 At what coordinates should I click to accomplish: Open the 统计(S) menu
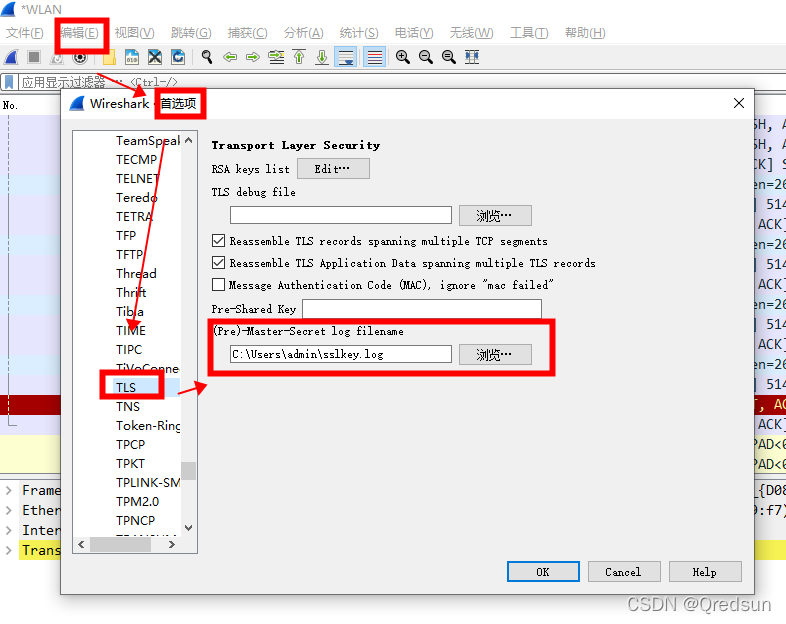click(359, 33)
